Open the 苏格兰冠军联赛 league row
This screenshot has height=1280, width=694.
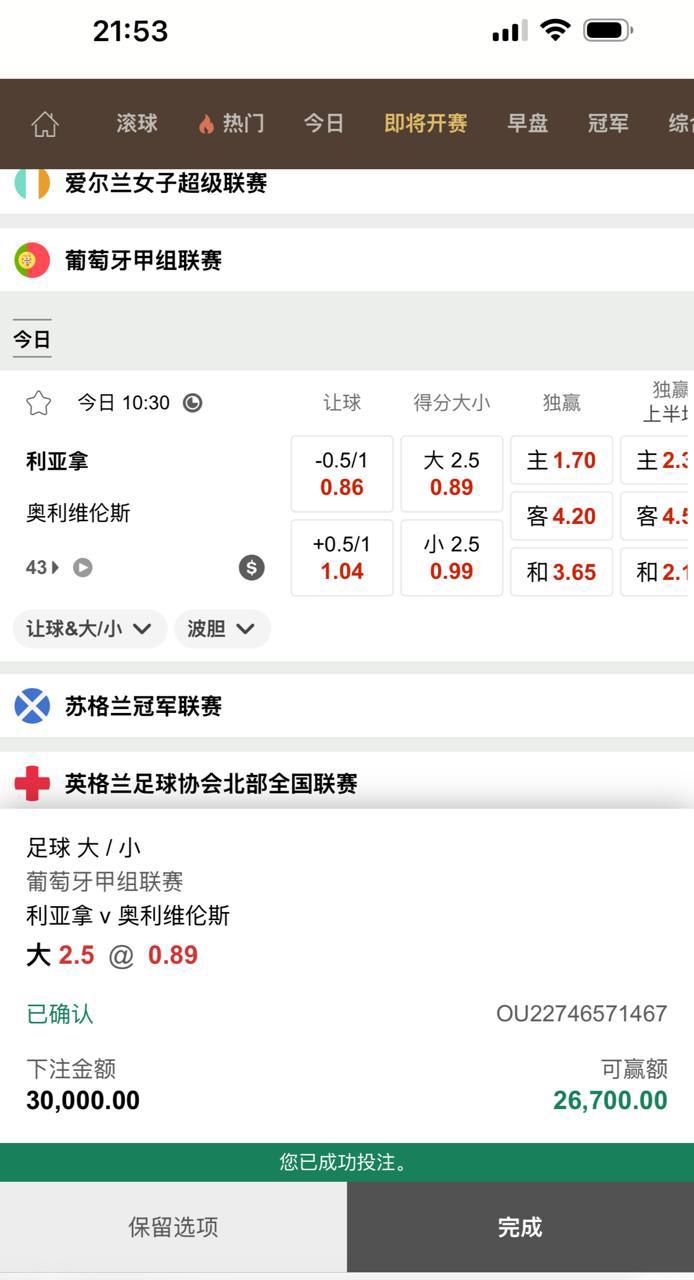[x=143, y=706]
